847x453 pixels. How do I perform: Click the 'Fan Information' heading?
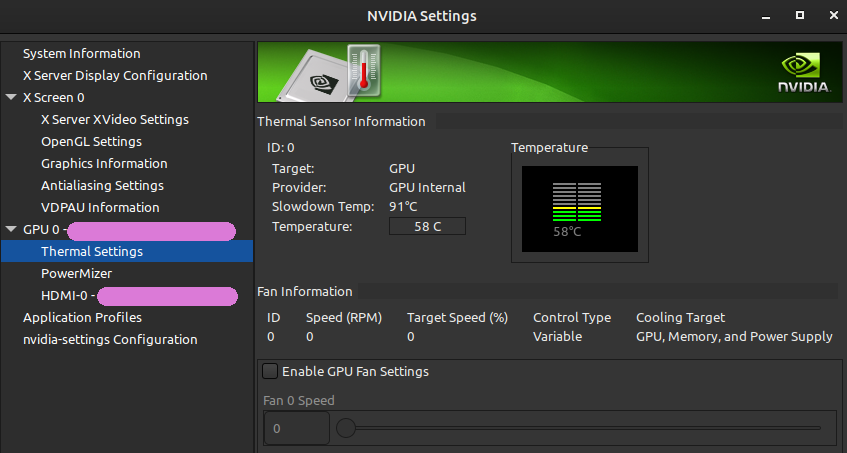pyautogui.click(x=305, y=292)
